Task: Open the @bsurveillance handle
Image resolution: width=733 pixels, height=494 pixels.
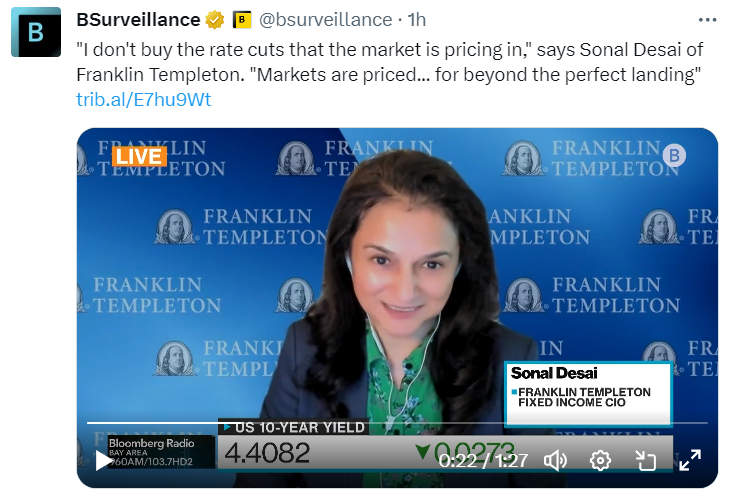Action: 326,20
